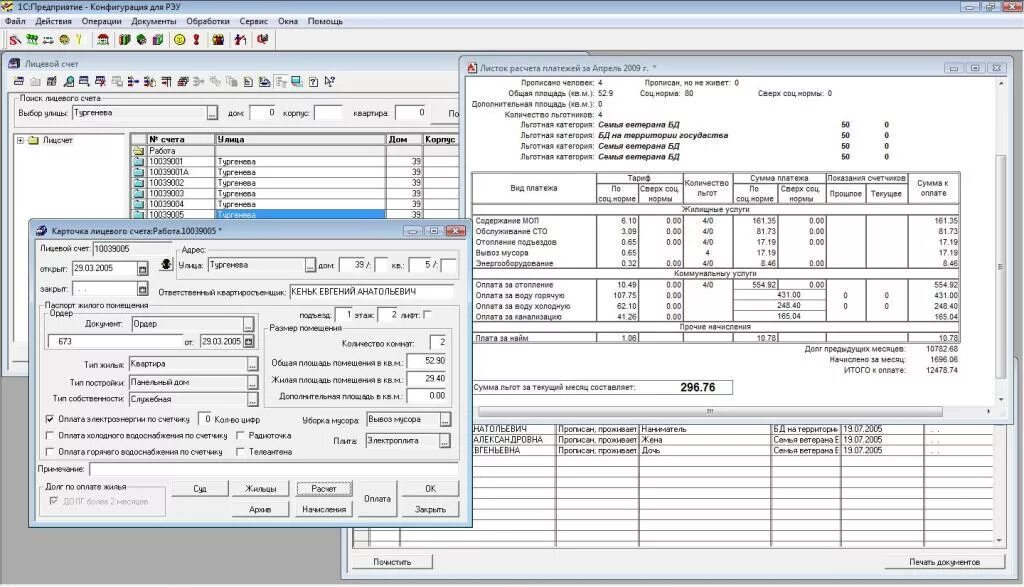Open Уборка мусора selector next to Вывоз мусора
Viewport: 1024px width, 587px height.
point(445,420)
